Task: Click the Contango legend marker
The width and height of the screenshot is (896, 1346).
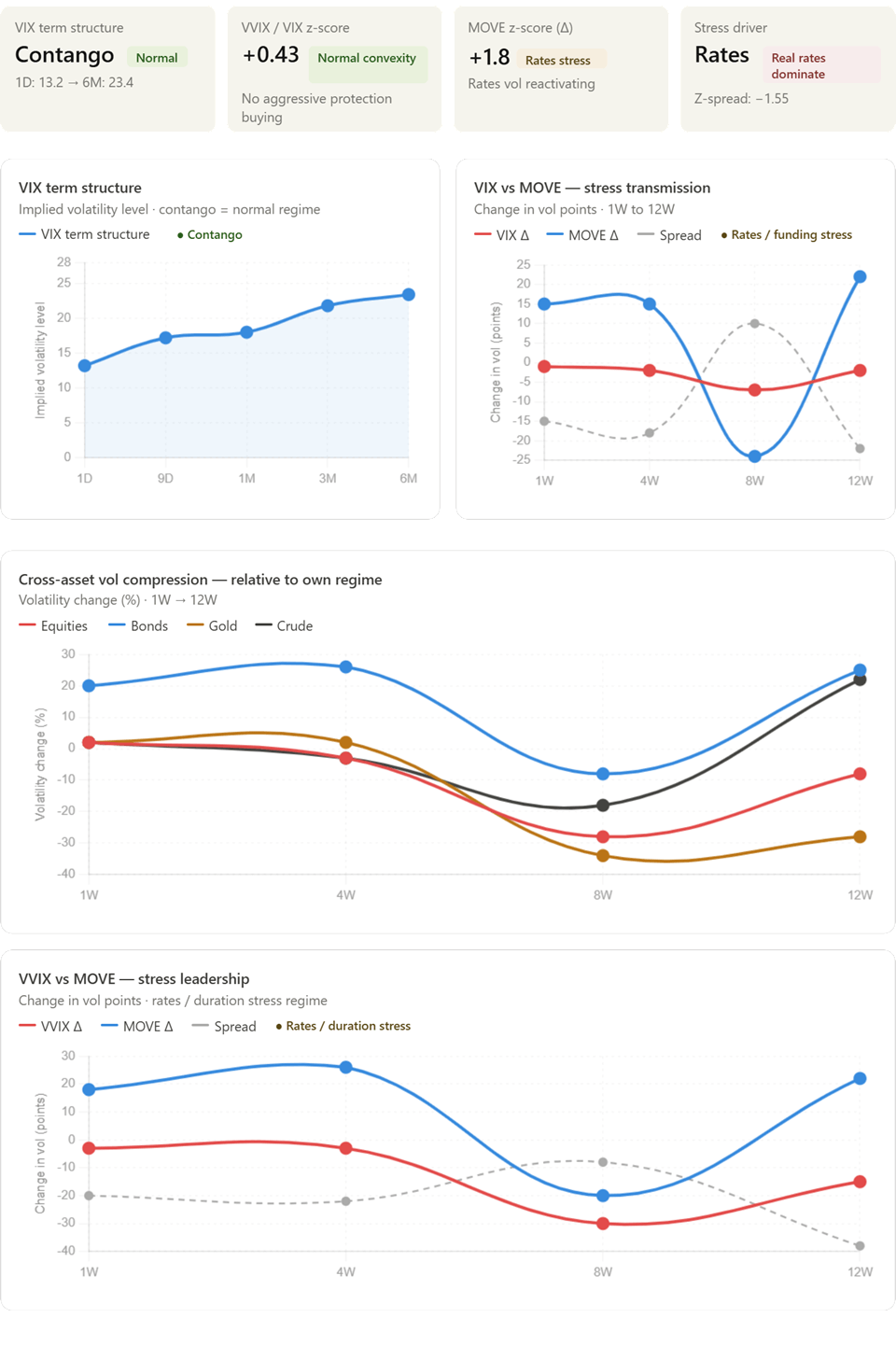Action: coord(180,235)
